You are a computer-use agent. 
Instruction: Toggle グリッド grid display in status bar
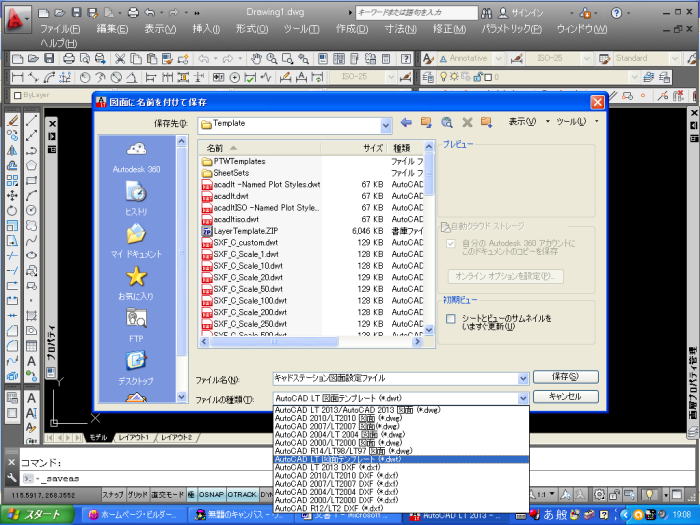coord(138,495)
